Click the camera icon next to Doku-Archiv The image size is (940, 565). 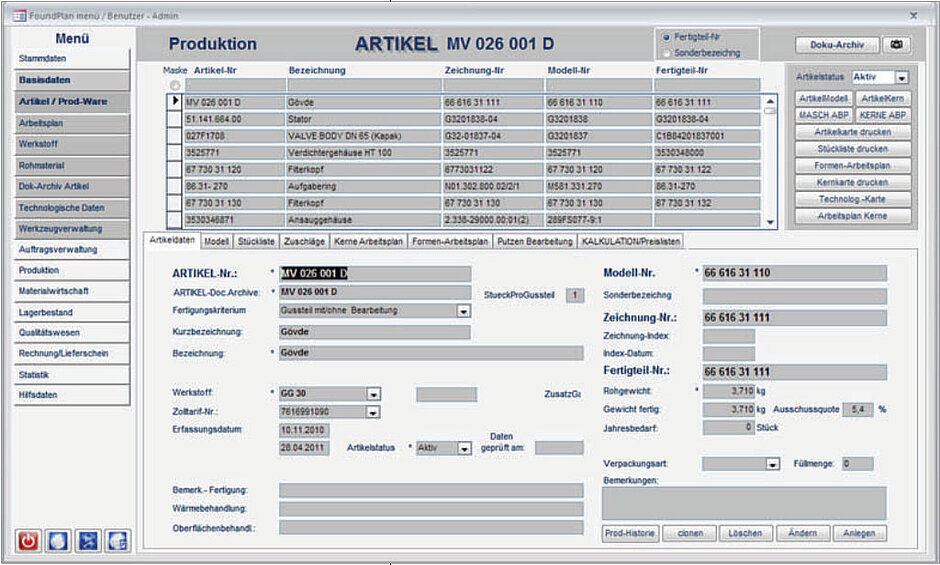[896, 45]
